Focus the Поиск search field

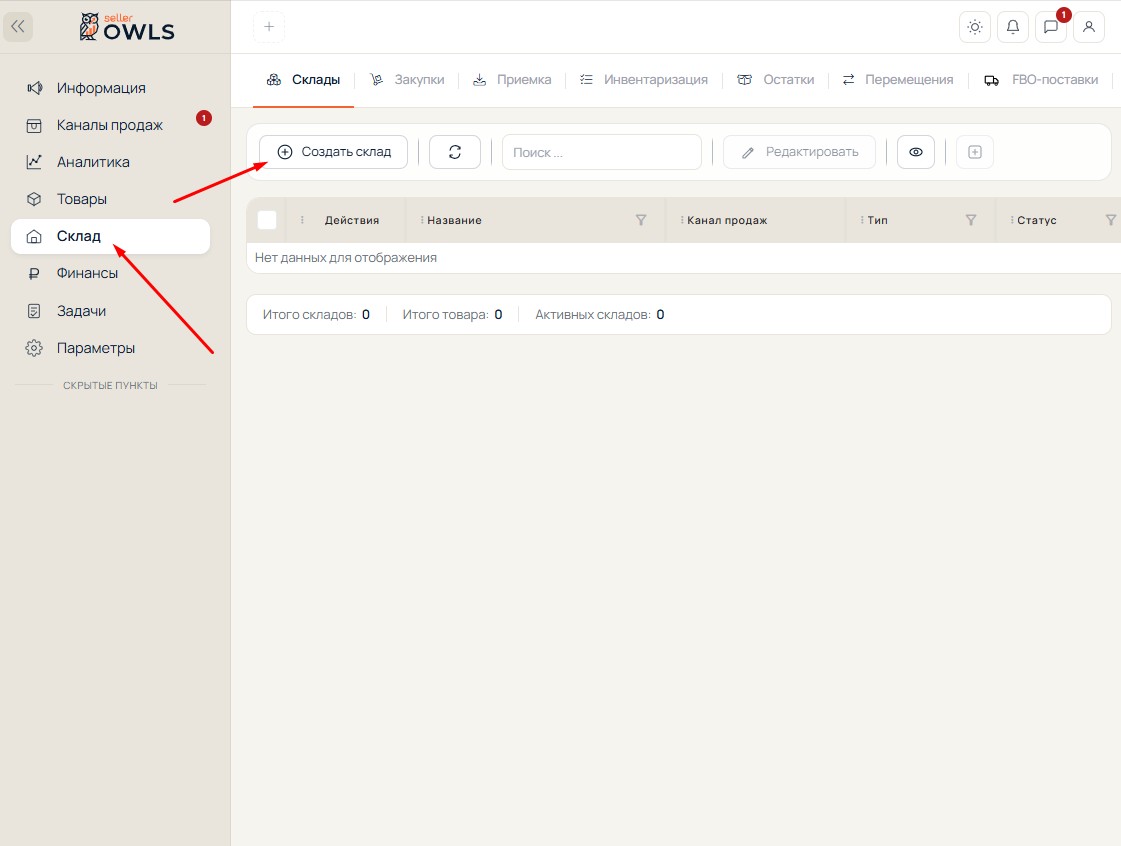point(602,152)
